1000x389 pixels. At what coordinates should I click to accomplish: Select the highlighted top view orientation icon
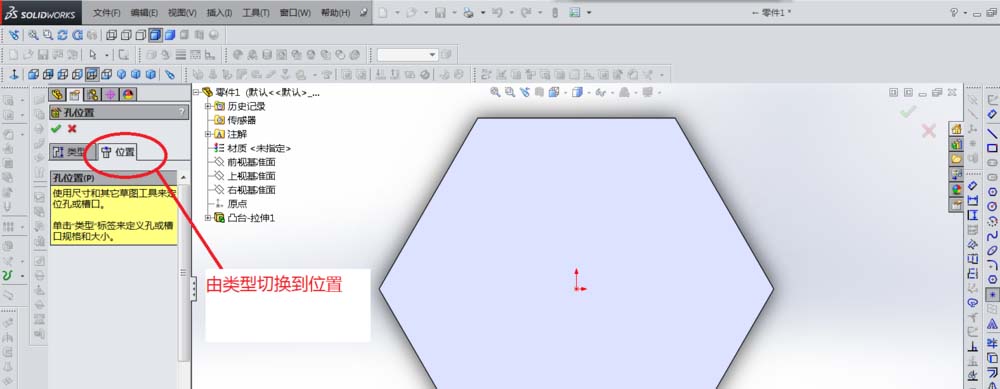(92, 74)
